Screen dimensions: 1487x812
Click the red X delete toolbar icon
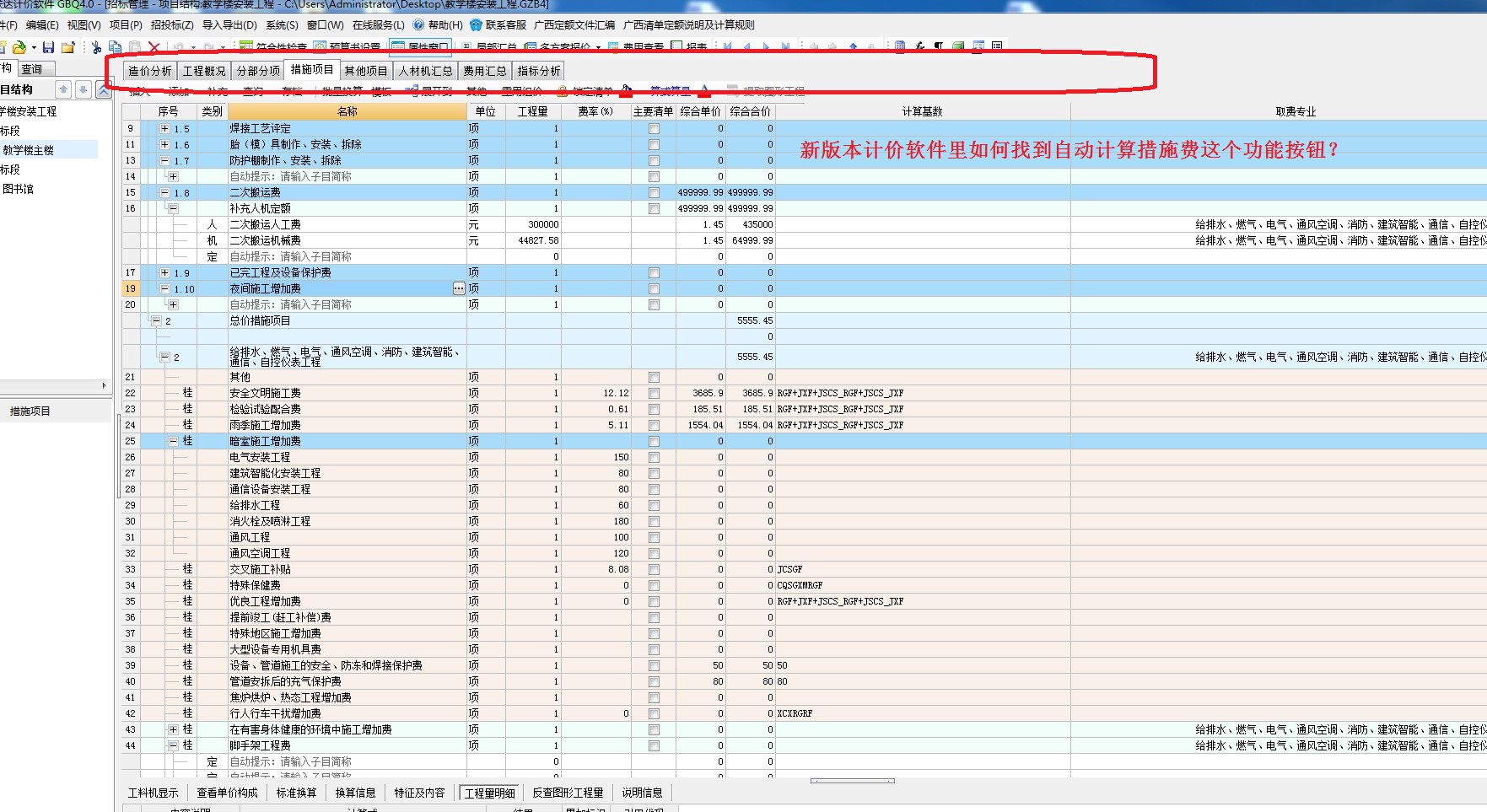click(154, 47)
